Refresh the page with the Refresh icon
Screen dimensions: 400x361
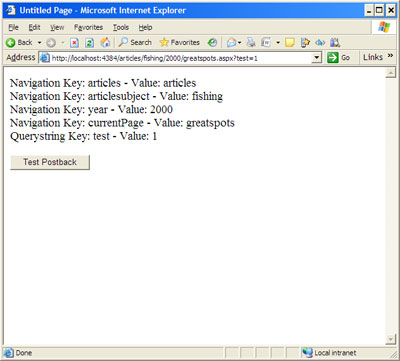pos(89,43)
